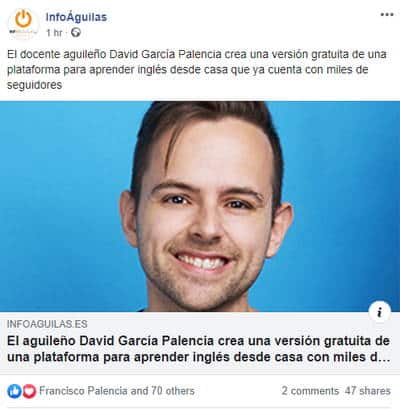Click the round info 'i' icon
The height and width of the screenshot is (409, 400).
[x=379, y=312]
